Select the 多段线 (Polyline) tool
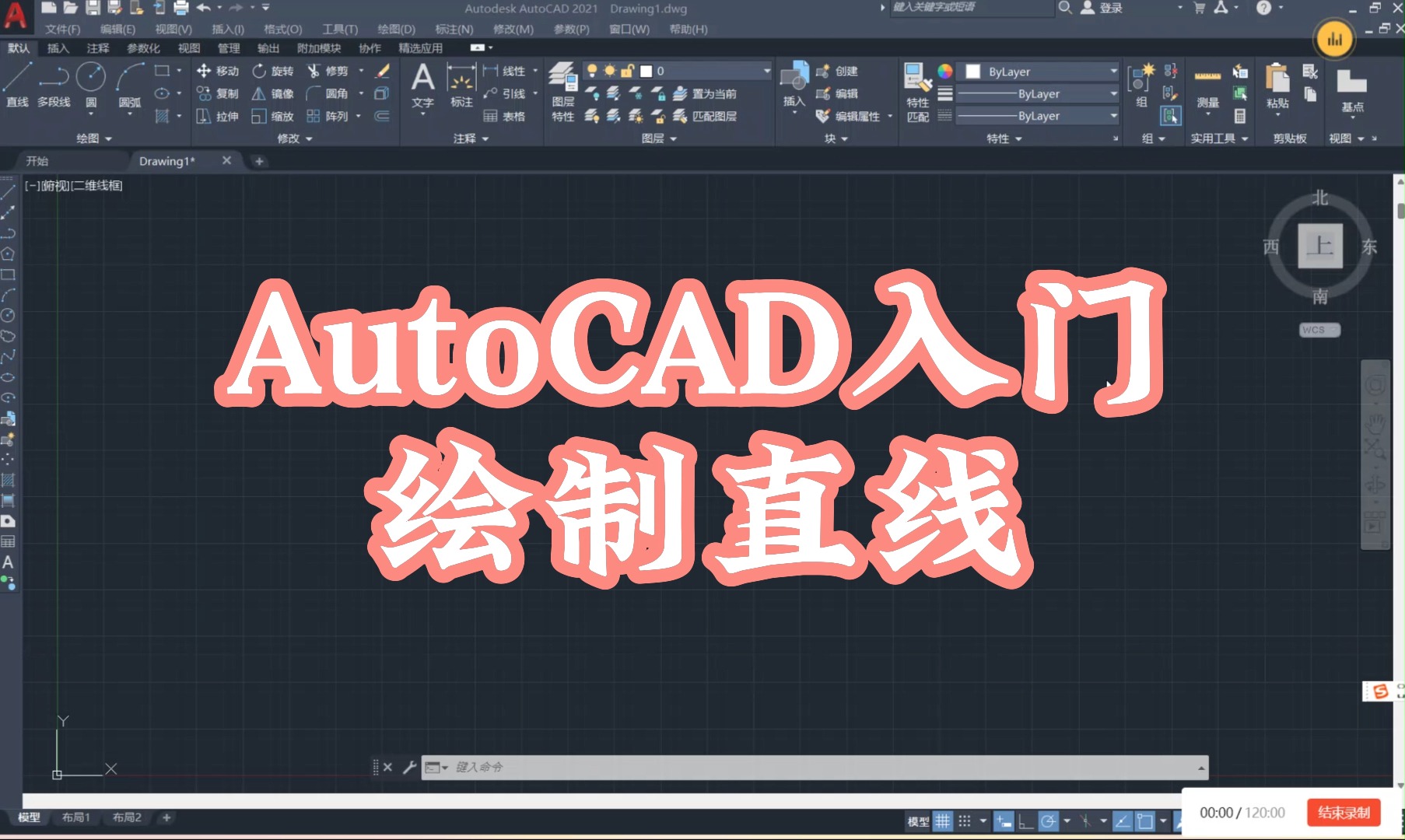Viewport: 1405px width, 840px height. coord(54,84)
